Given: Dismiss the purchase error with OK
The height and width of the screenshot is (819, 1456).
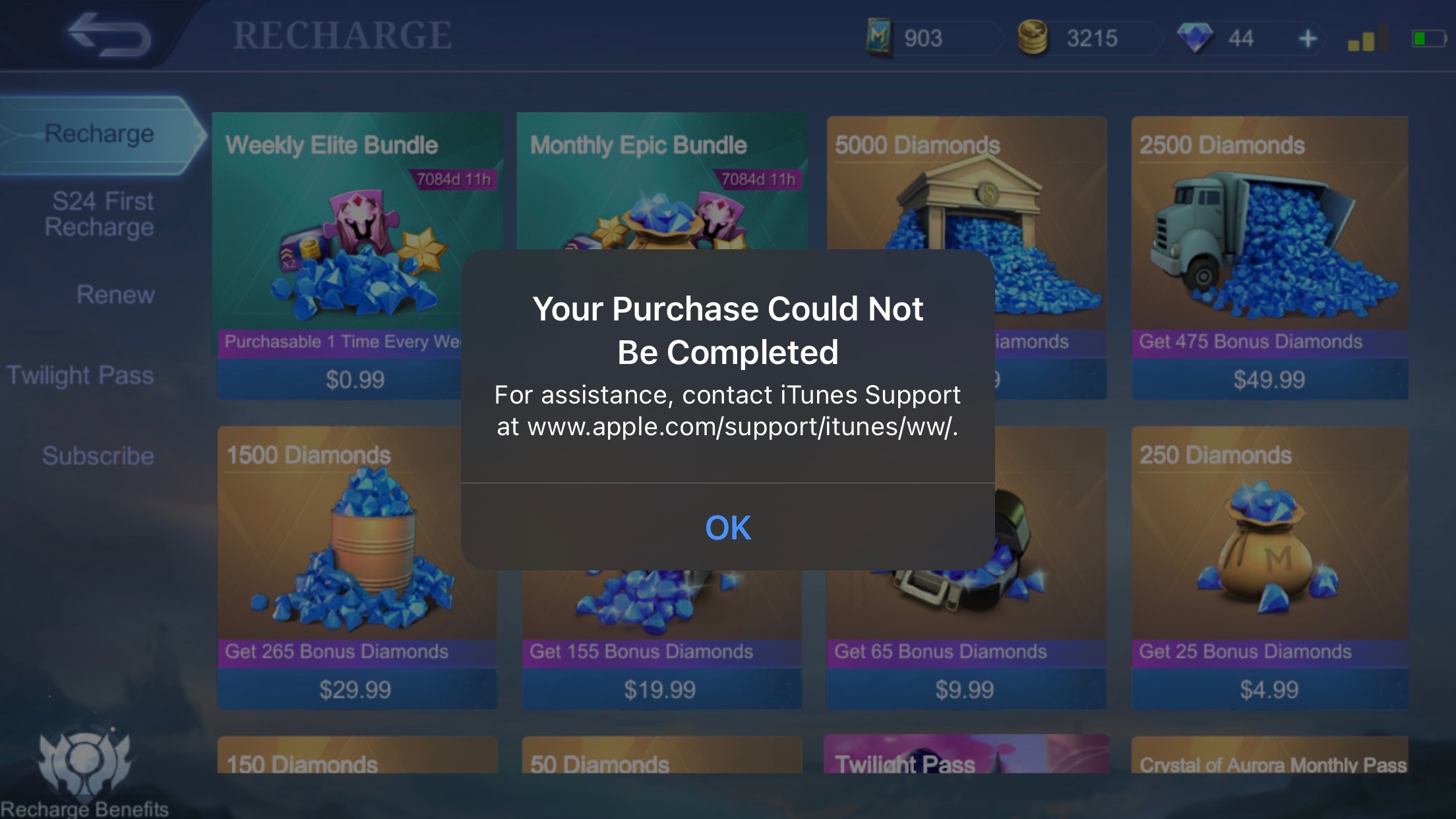Looking at the screenshot, I should pyautogui.click(x=727, y=527).
